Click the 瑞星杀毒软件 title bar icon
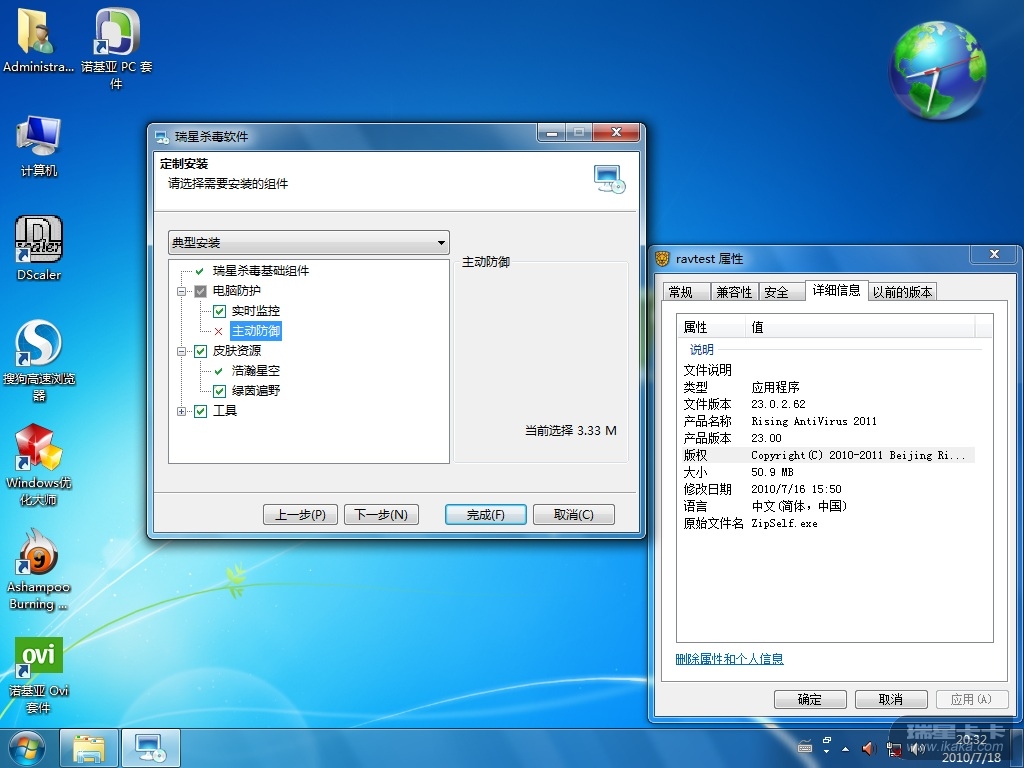Viewport: 1024px width, 768px height. coord(162,136)
